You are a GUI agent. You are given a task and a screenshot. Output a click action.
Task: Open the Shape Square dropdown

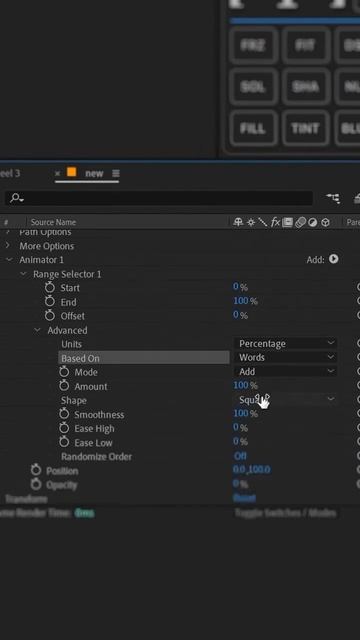285,400
